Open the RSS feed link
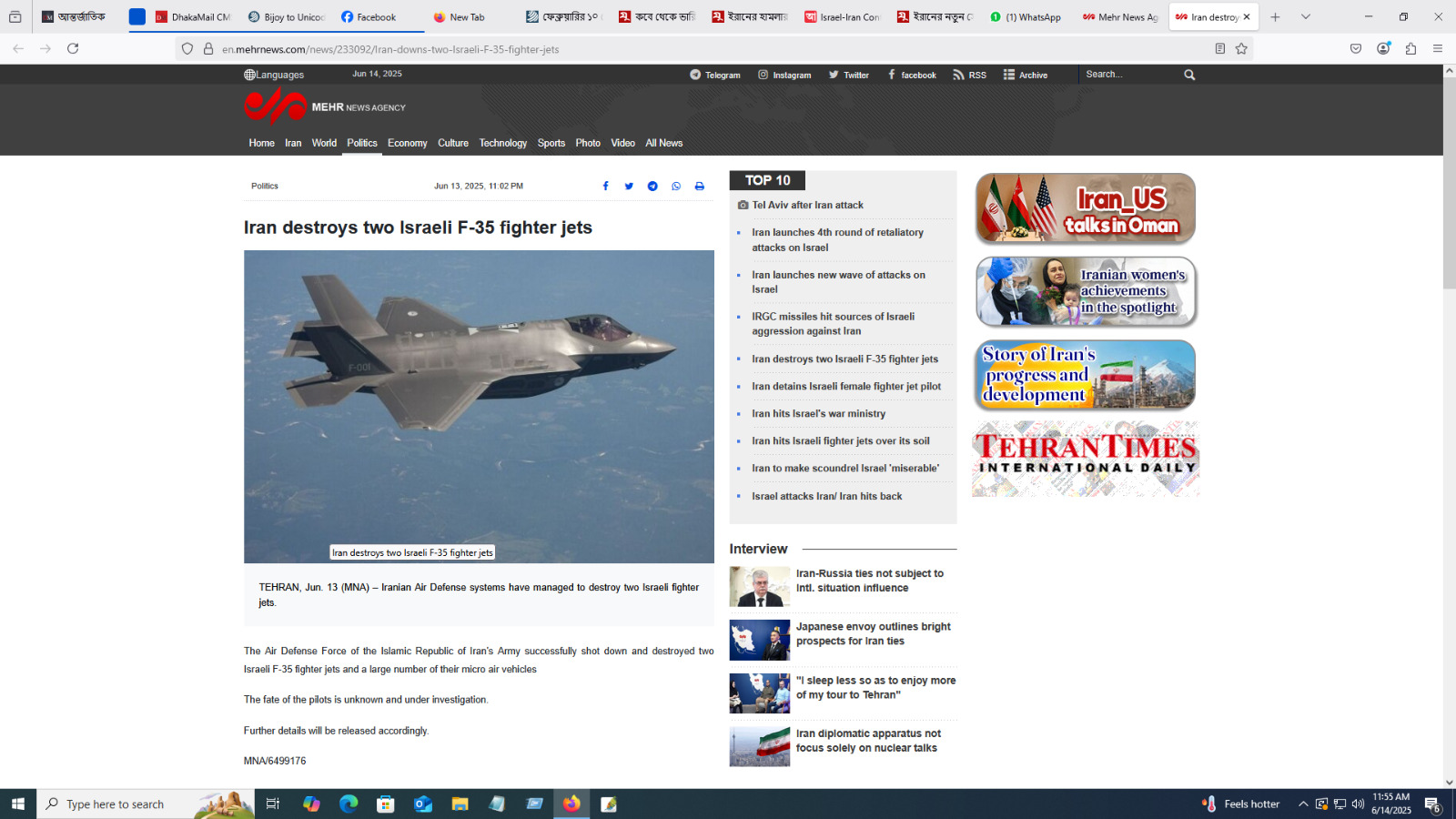Viewport: 1456px width, 819px height. click(970, 76)
